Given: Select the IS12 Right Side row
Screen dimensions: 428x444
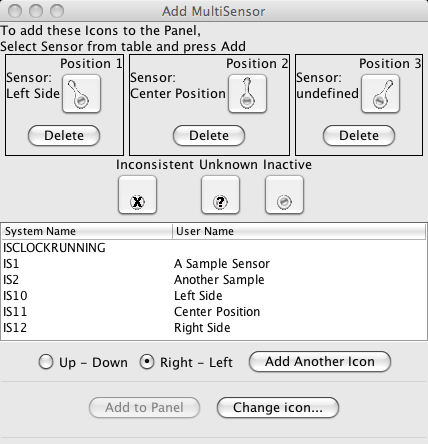Looking at the screenshot, I should tap(214, 328).
